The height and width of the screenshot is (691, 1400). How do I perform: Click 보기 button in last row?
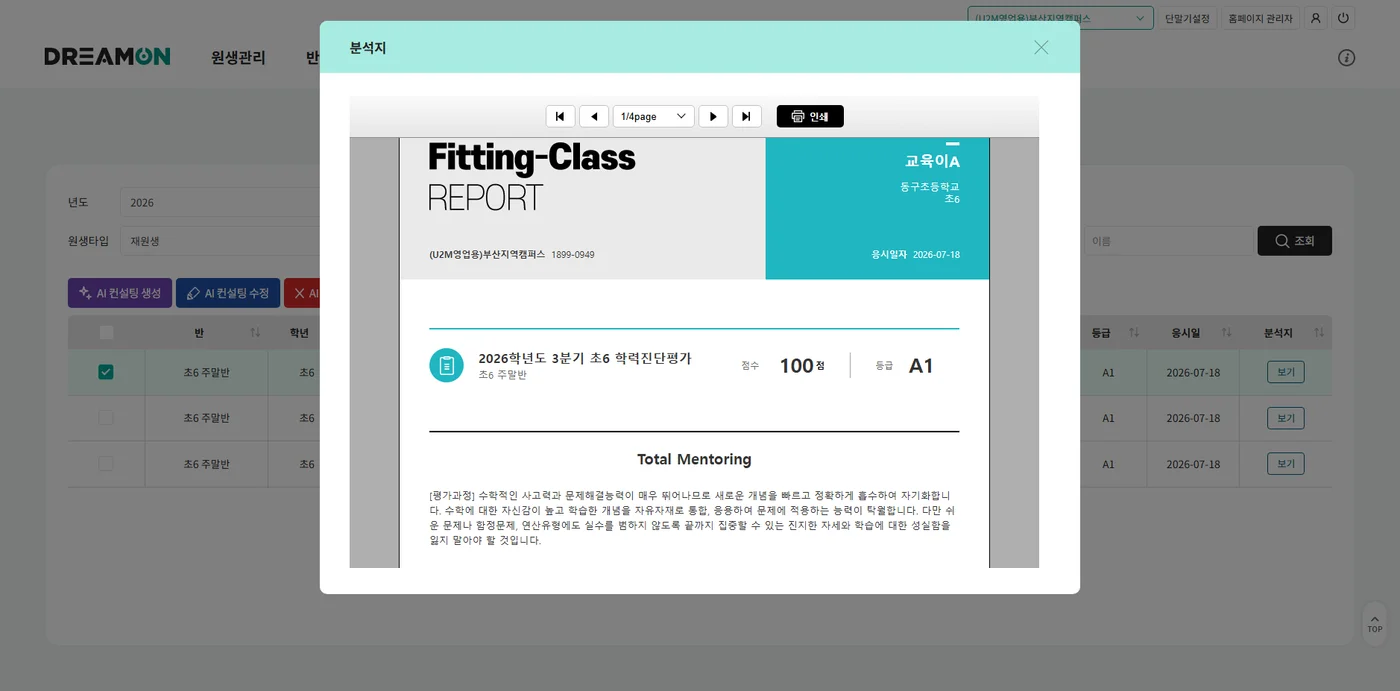[1285, 464]
